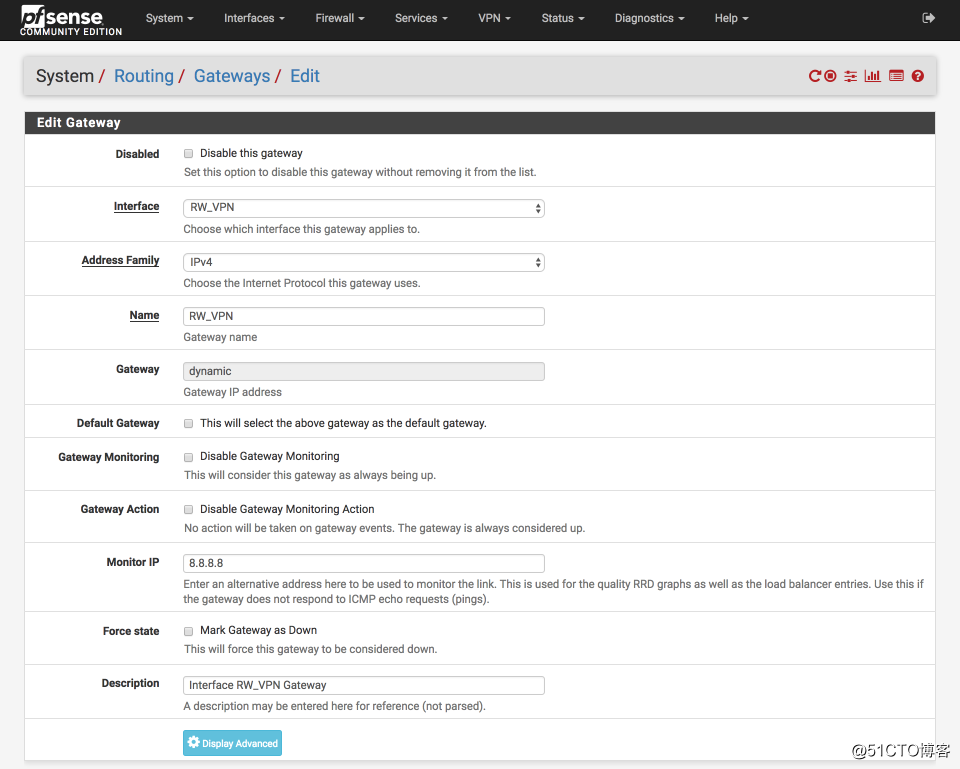Viewport: 960px width, 769px height.
Task: Focus the Monitor IP field with 8.8.8.8
Action: 364,563
